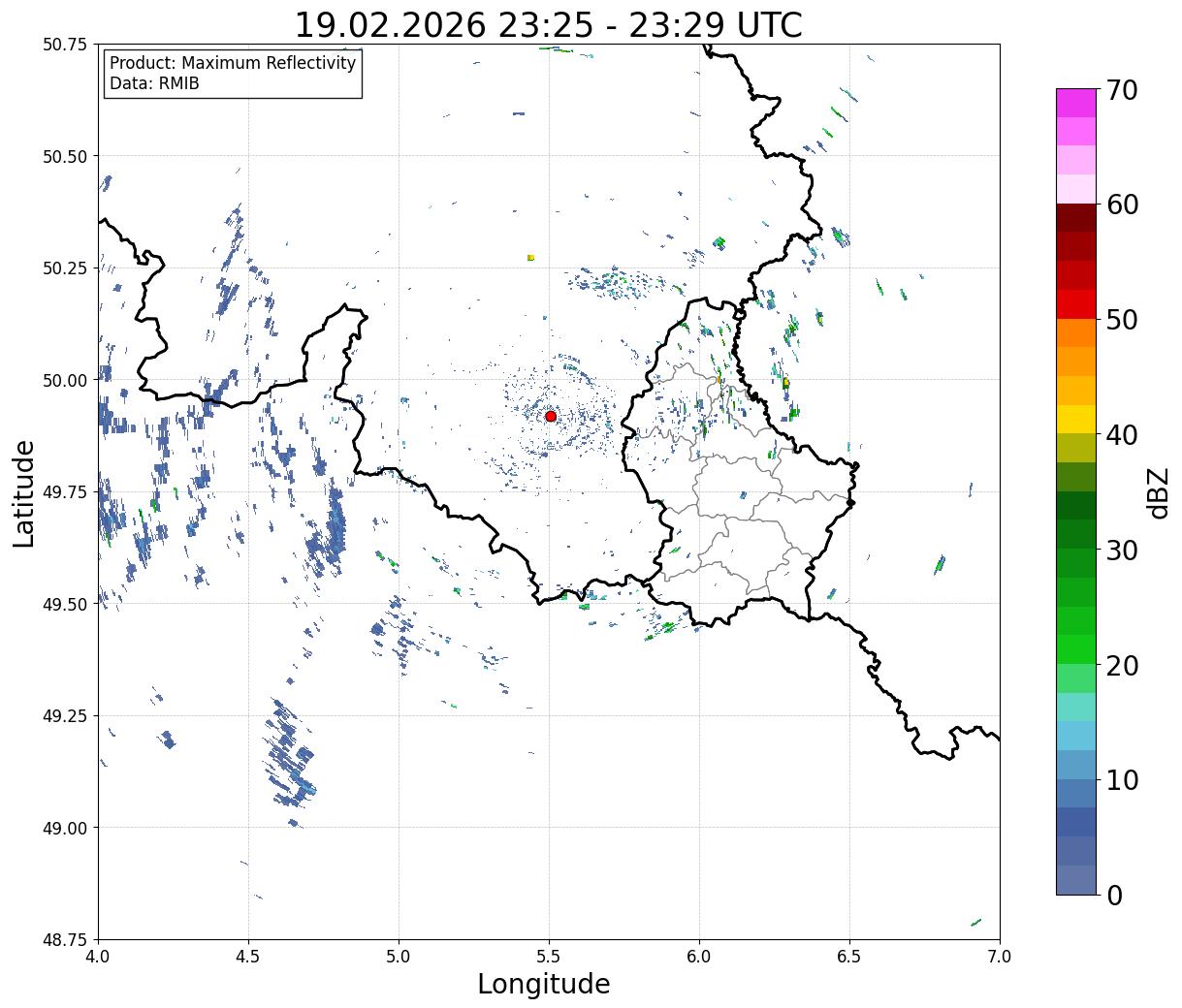This screenshot has height=1008, width=1182.
Task: Pick the dark red colorbar segment below 60
Action: pos(1076,217)
